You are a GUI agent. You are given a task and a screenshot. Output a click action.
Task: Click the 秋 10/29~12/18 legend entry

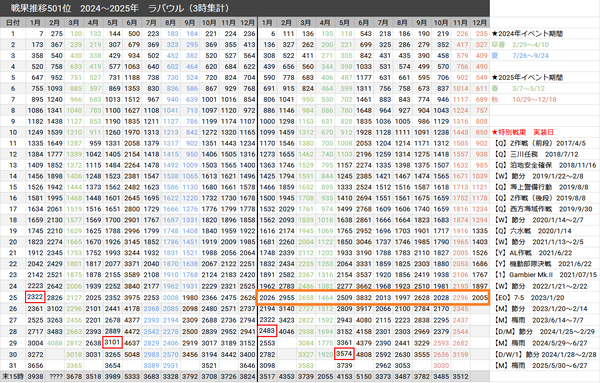point(524,99)
